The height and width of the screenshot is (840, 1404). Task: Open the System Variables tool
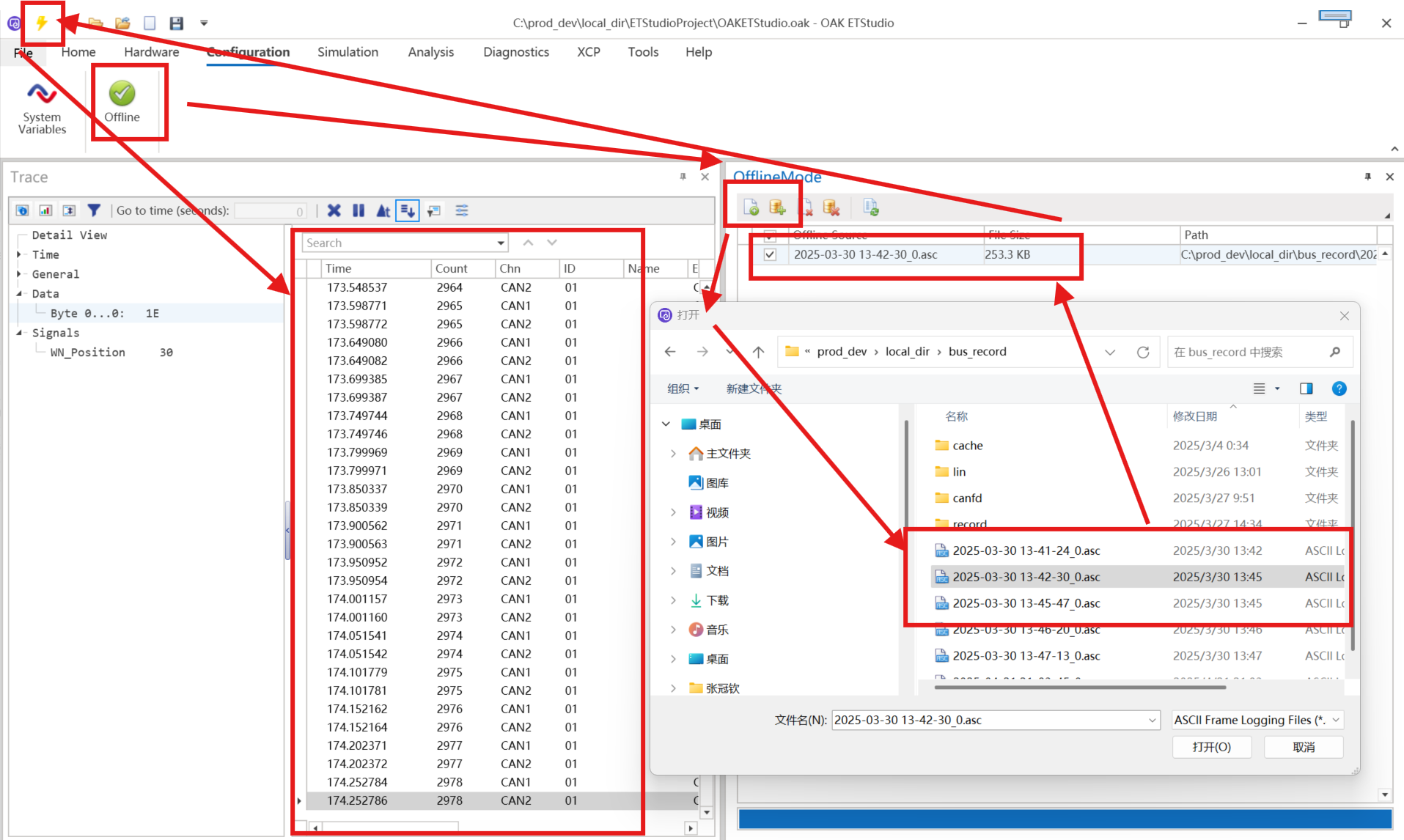42,107
